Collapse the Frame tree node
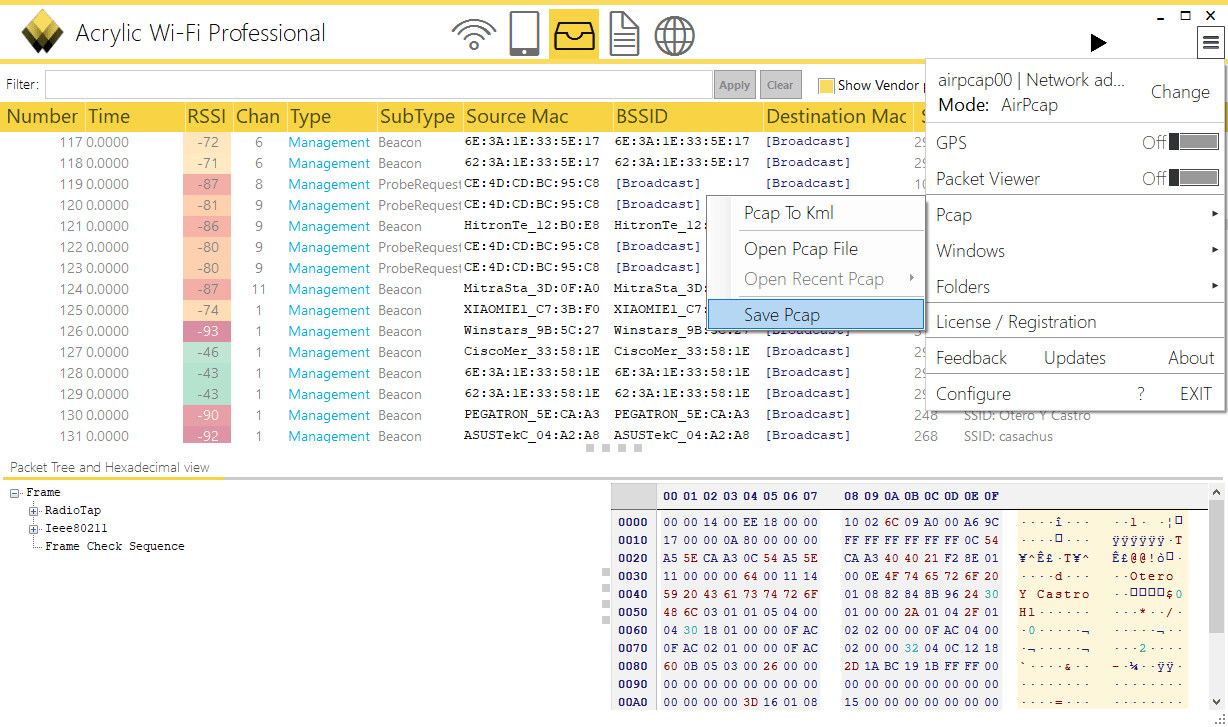1228x727 pixels. [x=15, y=493]
